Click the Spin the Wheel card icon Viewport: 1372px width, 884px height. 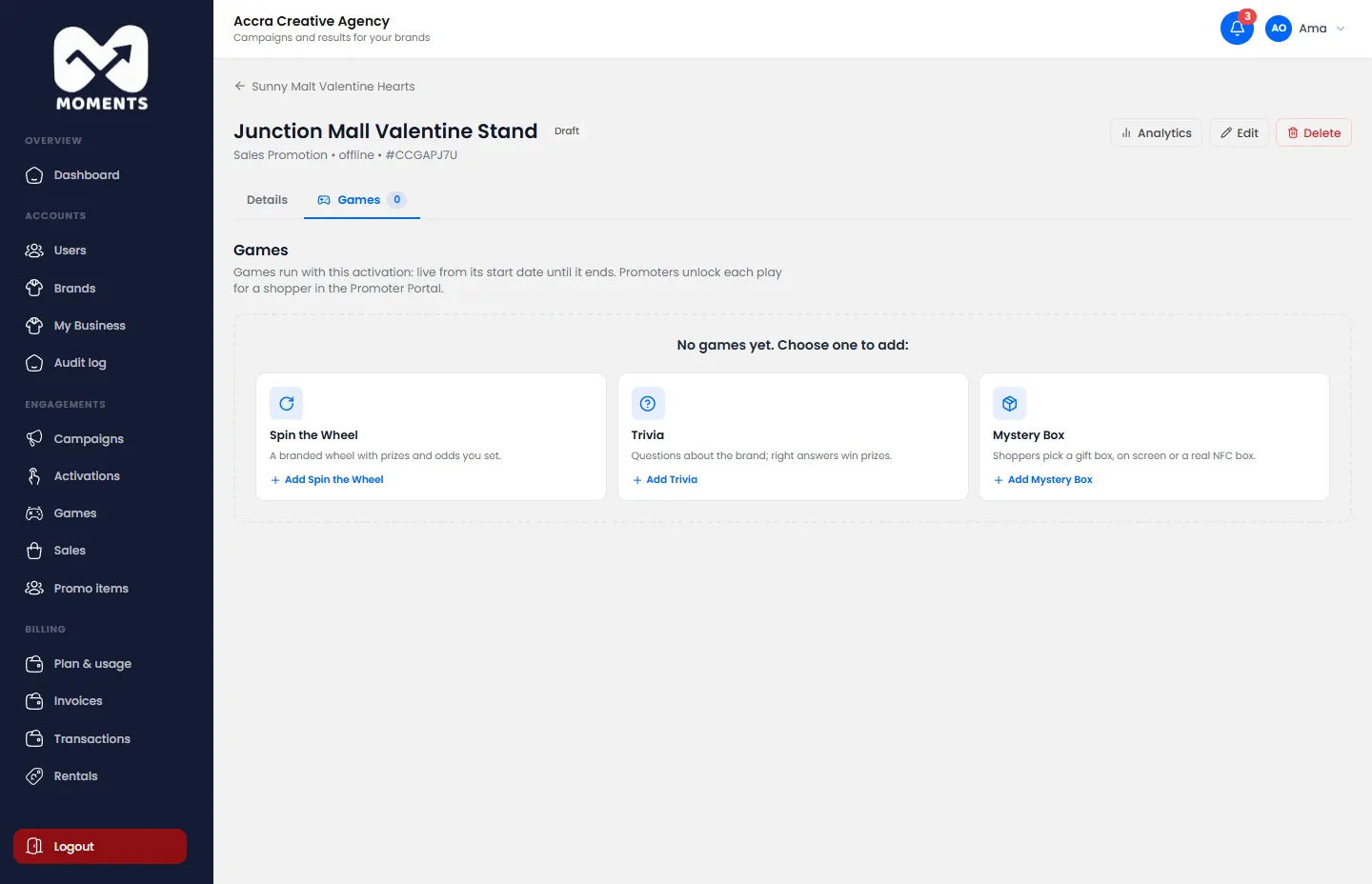286,403
